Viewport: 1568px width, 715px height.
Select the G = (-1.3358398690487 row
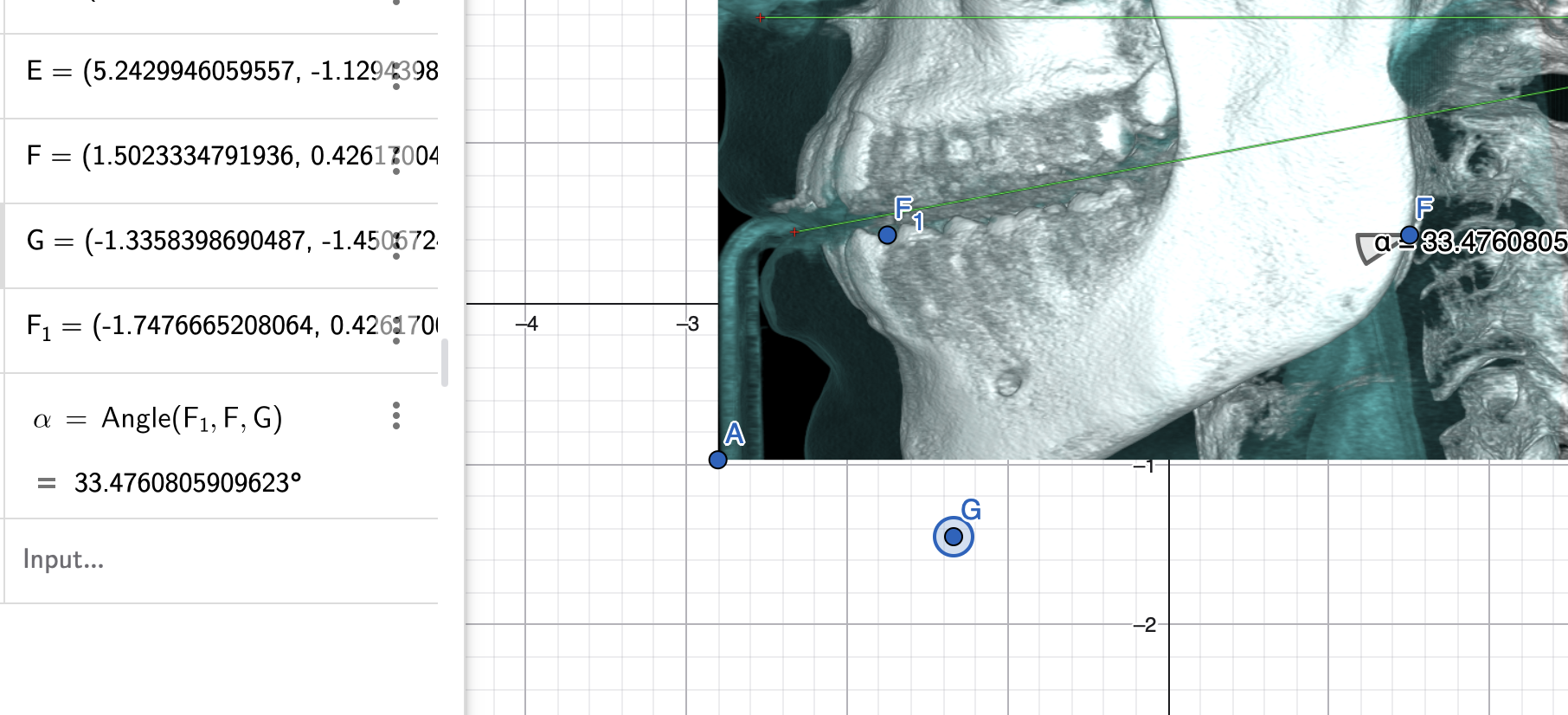coord(221,246)
